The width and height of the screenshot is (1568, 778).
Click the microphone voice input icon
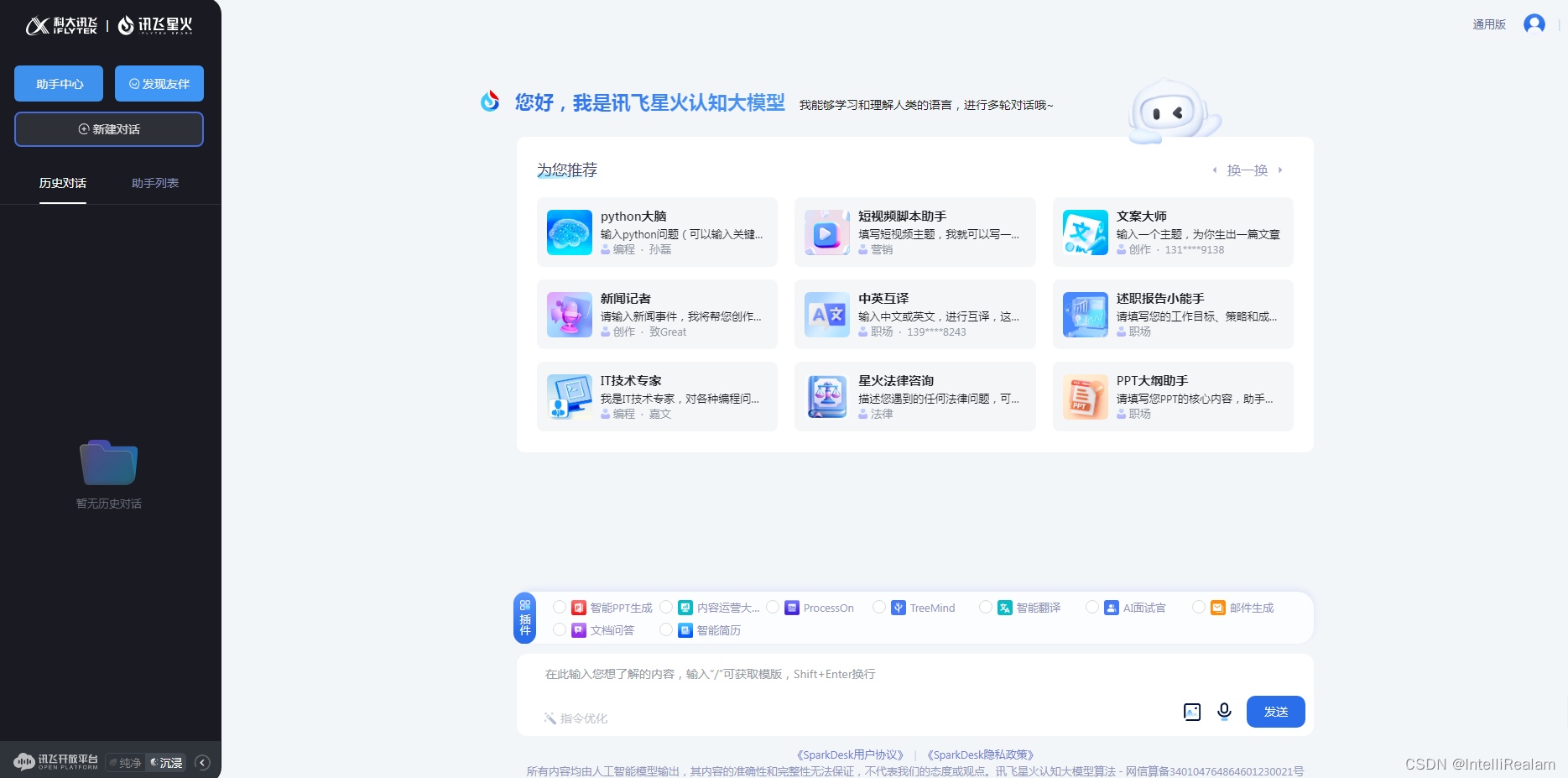click(1224, 712)
